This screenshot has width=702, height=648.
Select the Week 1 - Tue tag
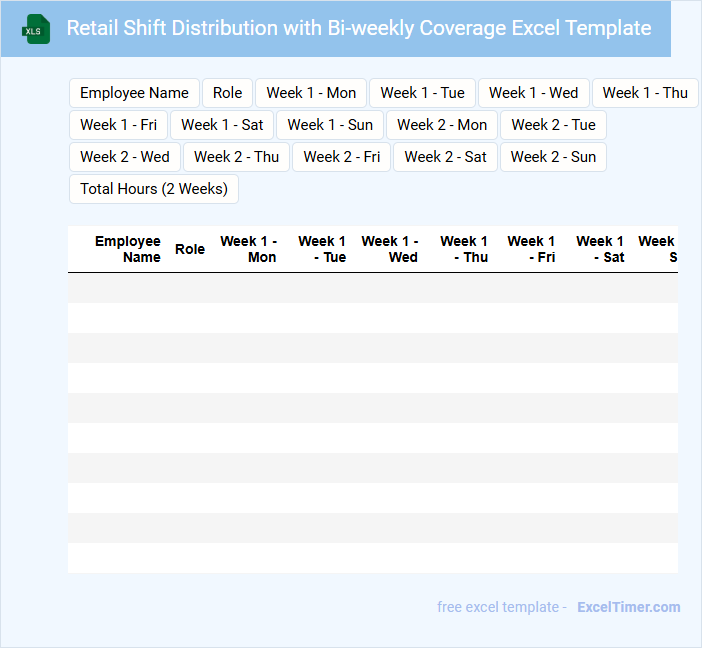coord(423,93)
